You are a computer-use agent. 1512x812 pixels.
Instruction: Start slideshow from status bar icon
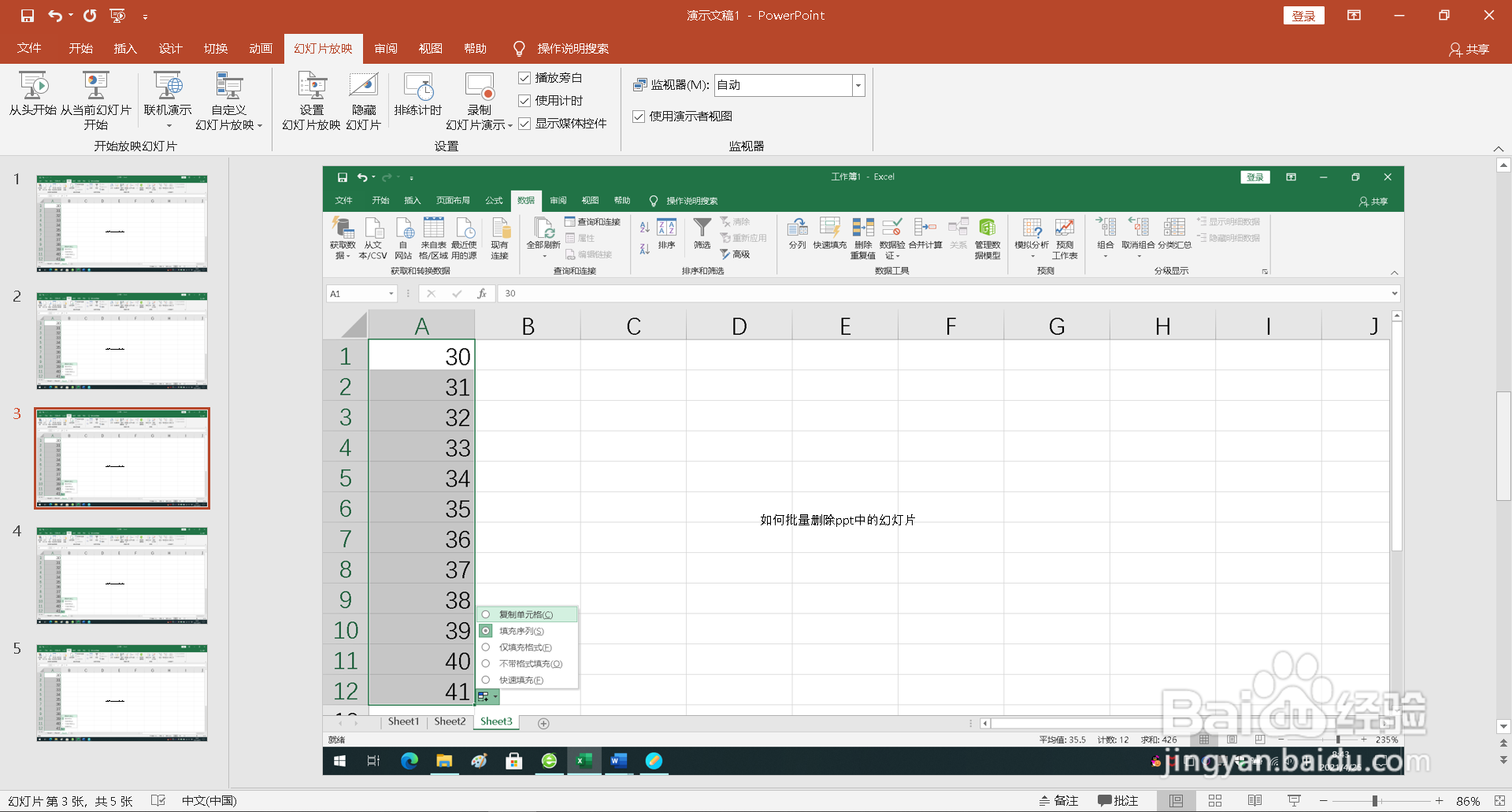point(1294,801)
